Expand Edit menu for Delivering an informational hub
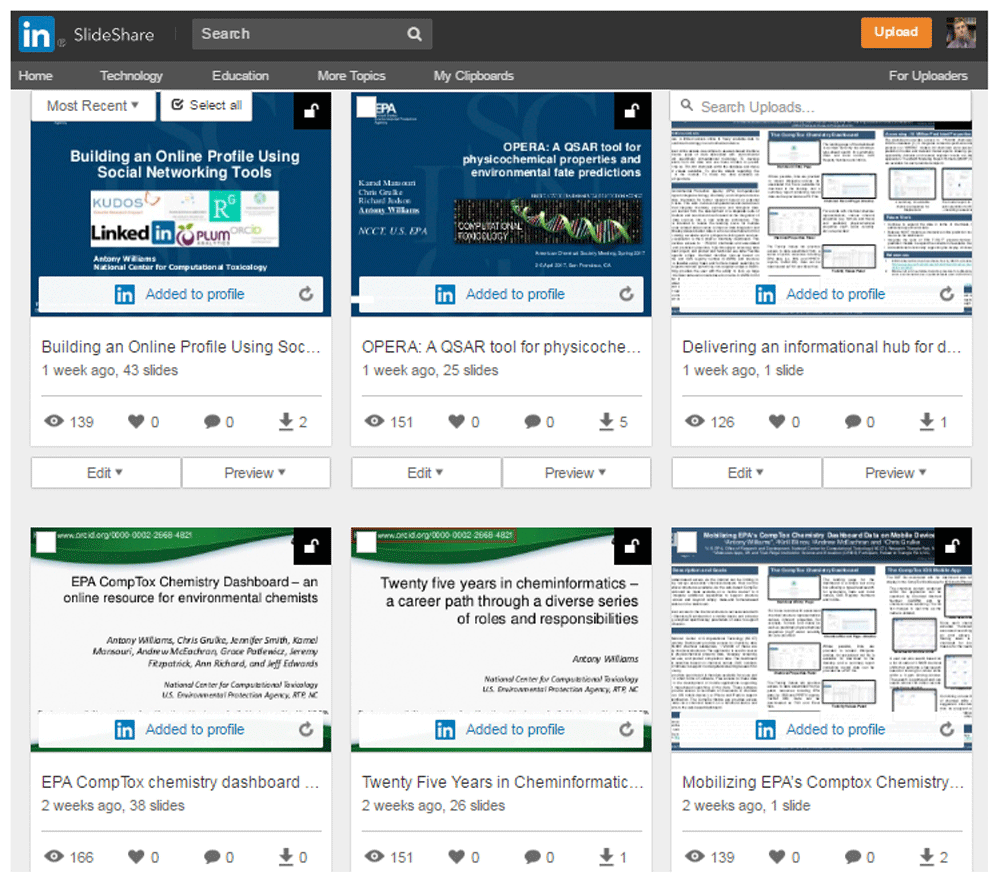 click(x=747, y=473)
